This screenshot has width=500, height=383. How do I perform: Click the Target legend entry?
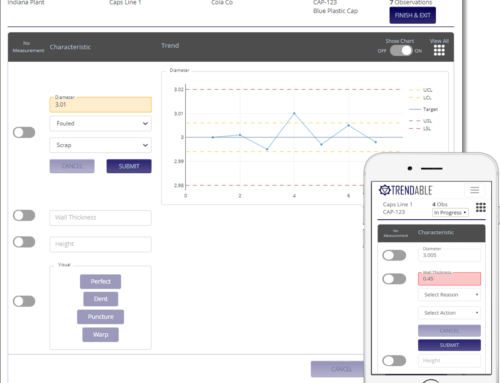coord(423,109)
